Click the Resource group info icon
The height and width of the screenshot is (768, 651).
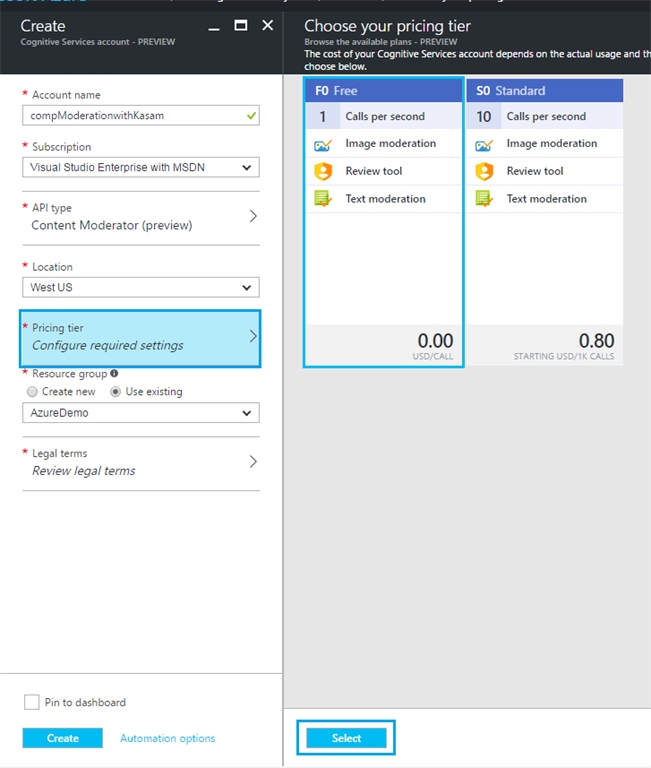114,373
